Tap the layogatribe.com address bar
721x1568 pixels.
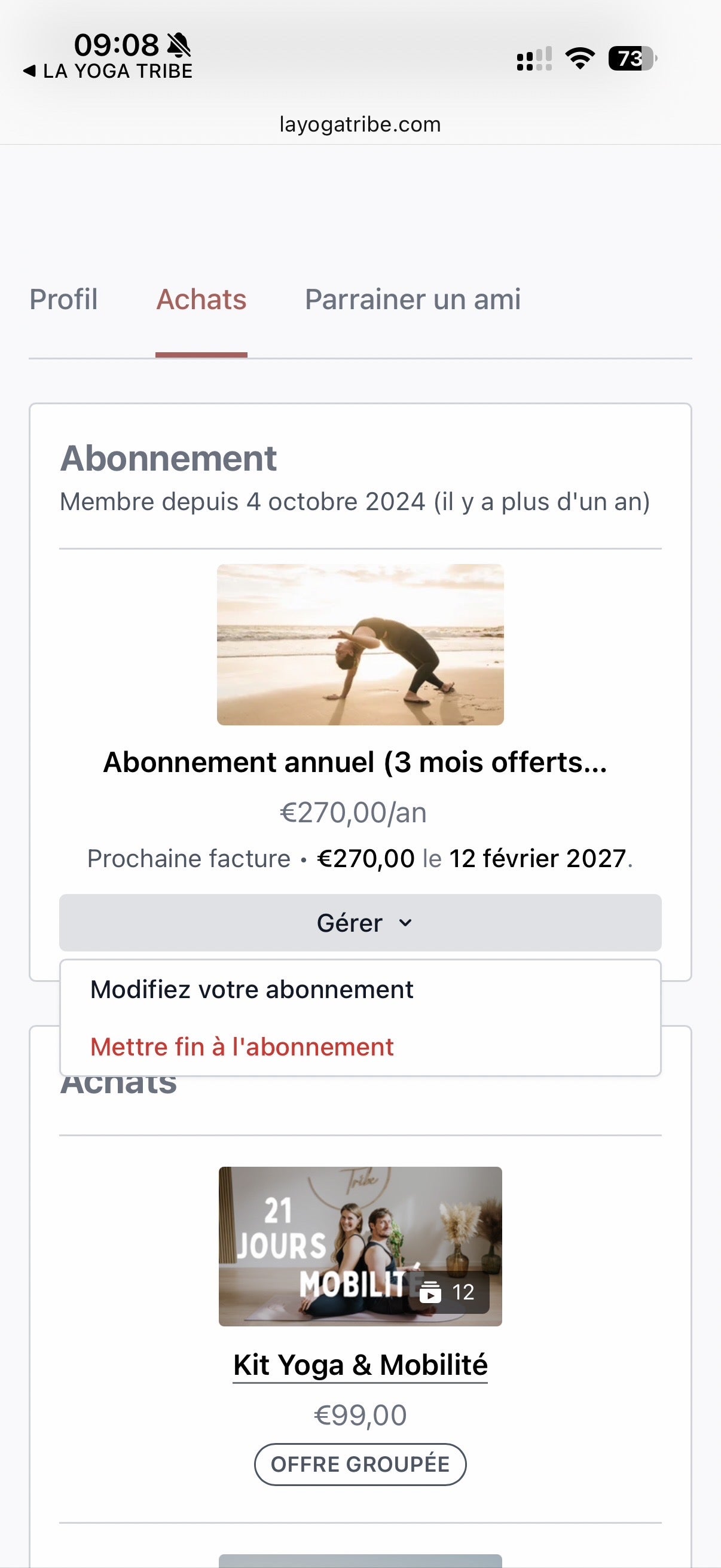360,124
